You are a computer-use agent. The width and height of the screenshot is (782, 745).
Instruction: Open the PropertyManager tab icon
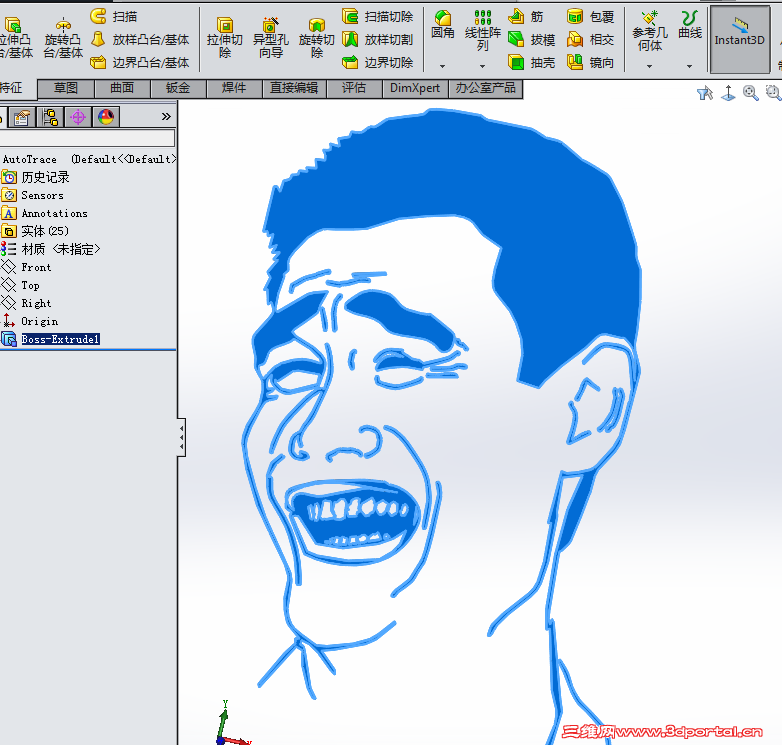pyautogui.click(x=22, y=117)
